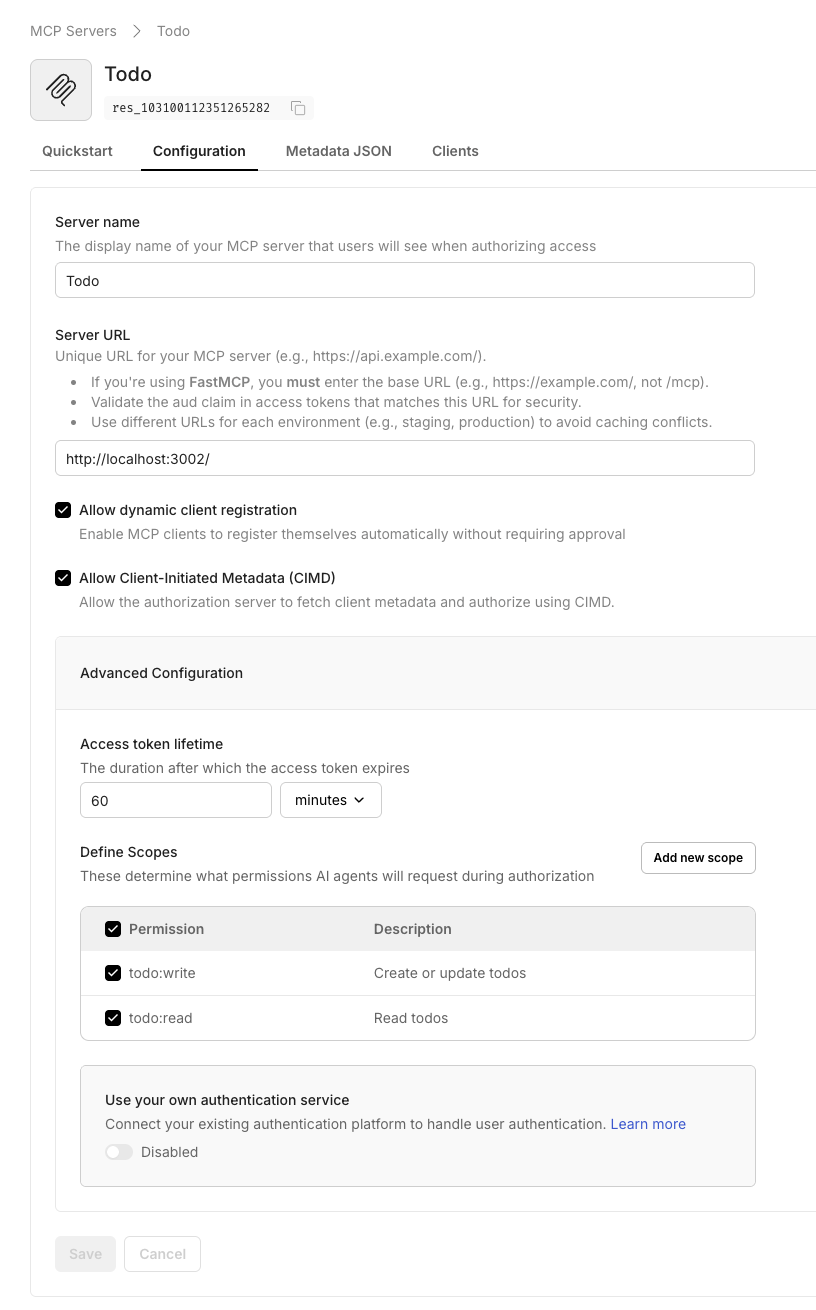Disable Allow Client-Initiated Metadata (CIMD)
Image resolution: width=816 pixels, height=1310 pixels.
[63, 578]
